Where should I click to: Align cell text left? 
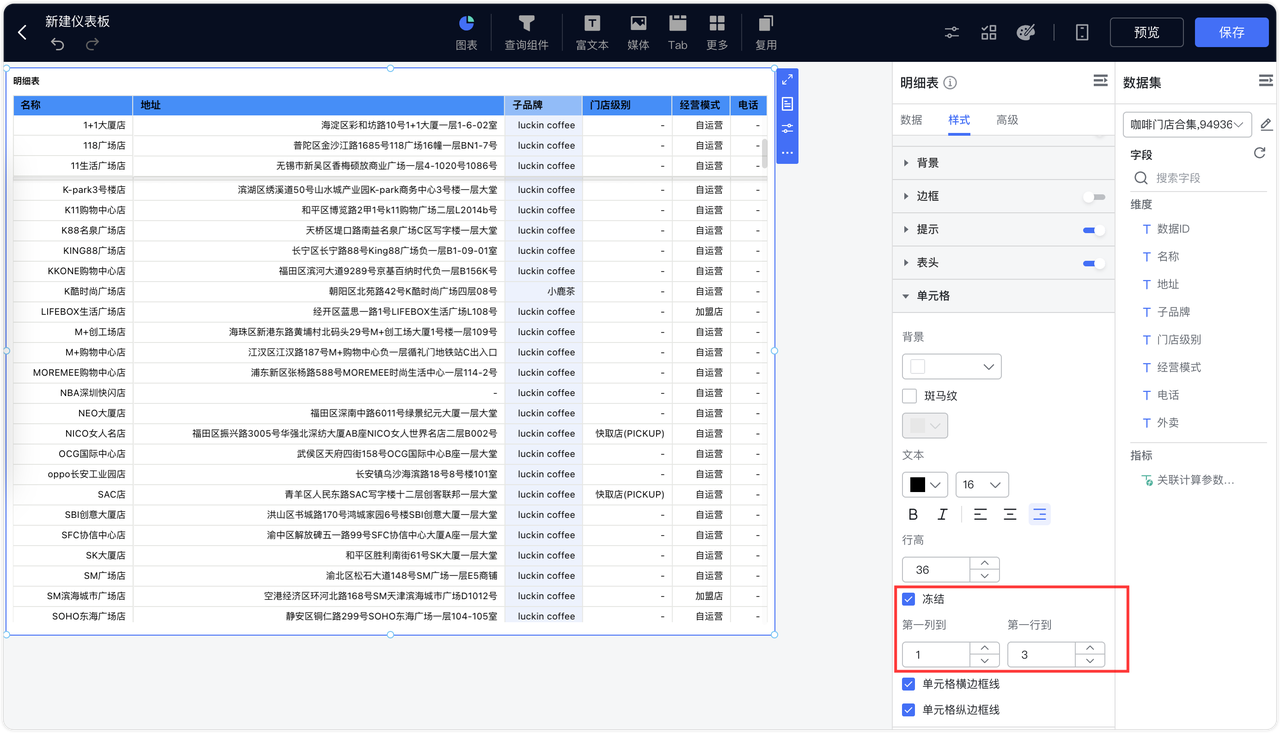pos(980,514)
